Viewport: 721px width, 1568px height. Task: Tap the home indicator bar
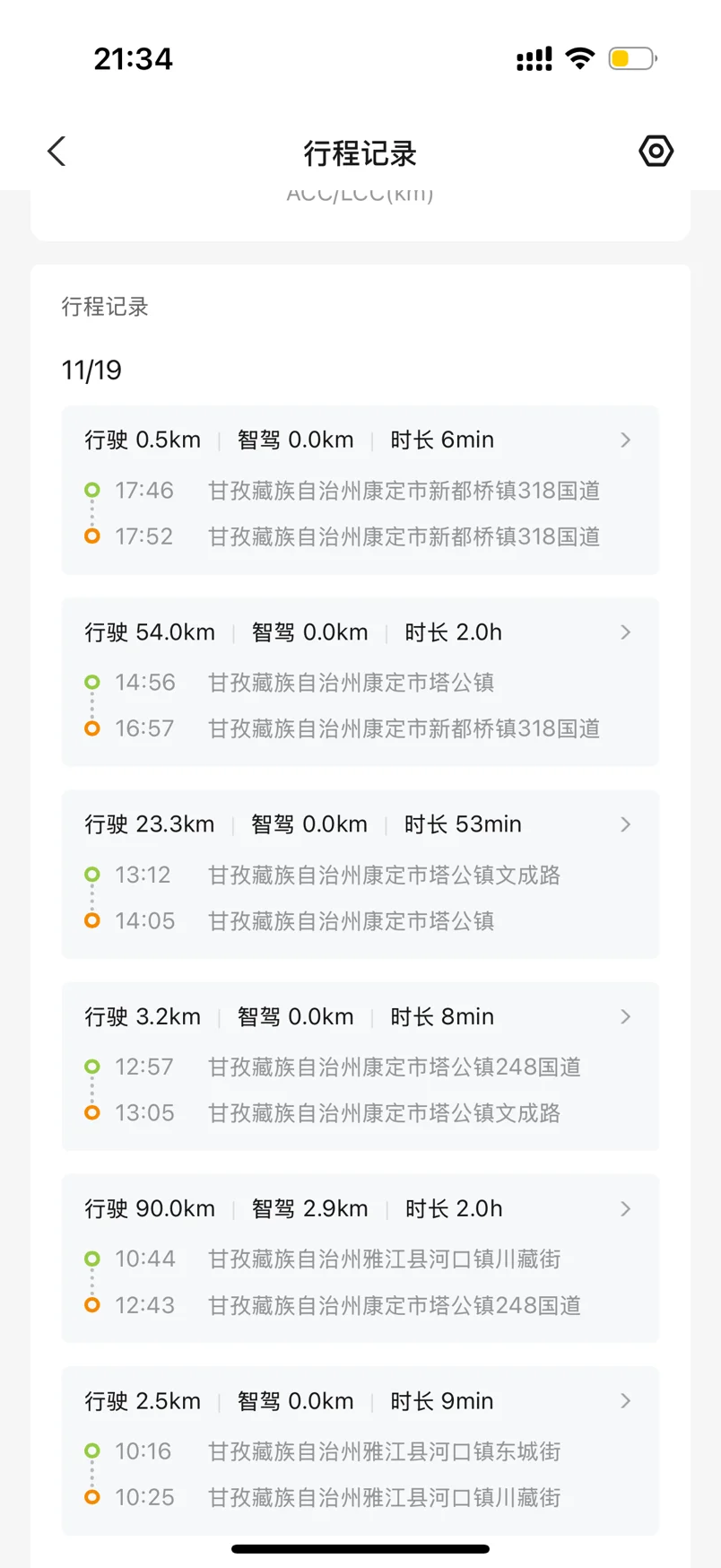[360, 1548]
